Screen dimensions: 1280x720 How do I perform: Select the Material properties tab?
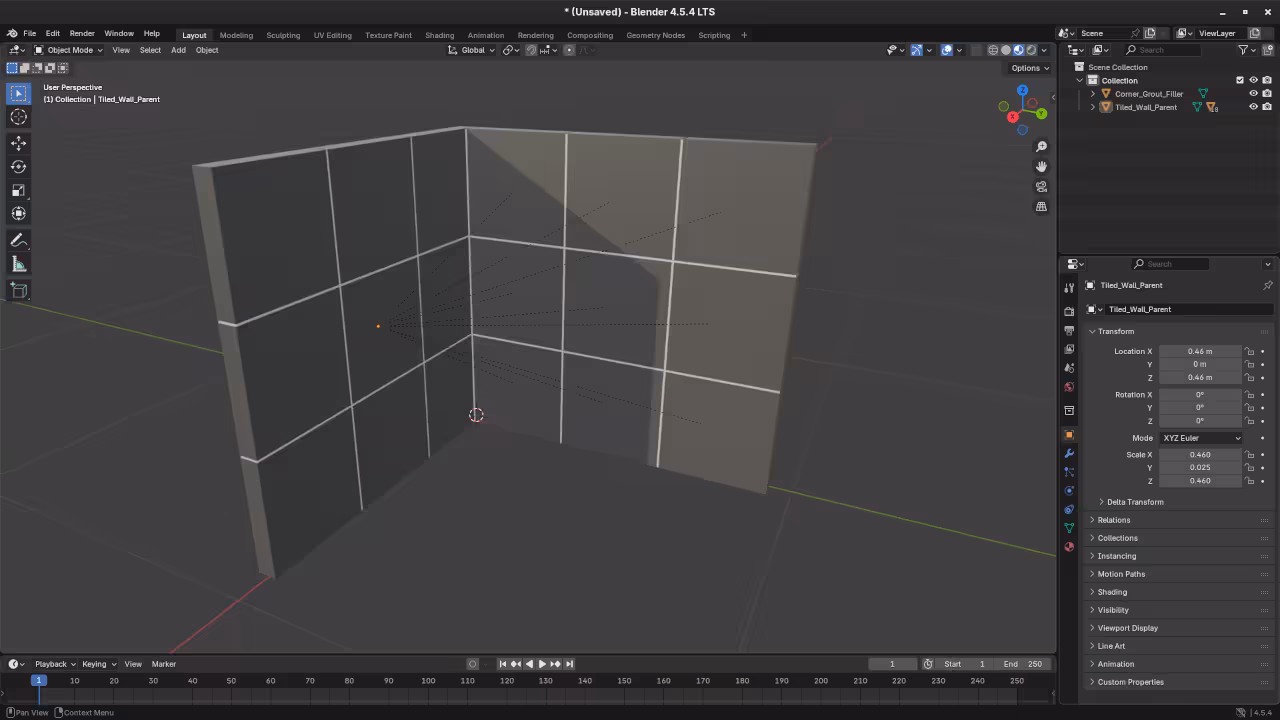1069,546
